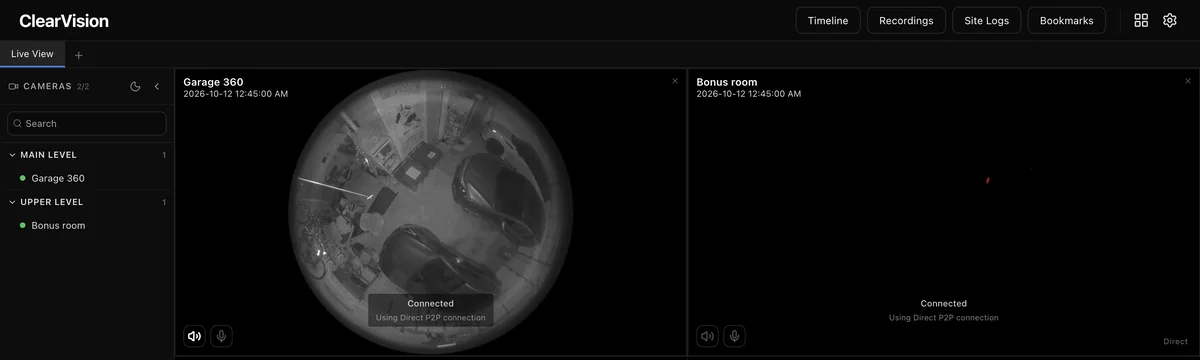Add a new view tab
This screenshot has width=1200, height=360.
[x=79, y=54]
